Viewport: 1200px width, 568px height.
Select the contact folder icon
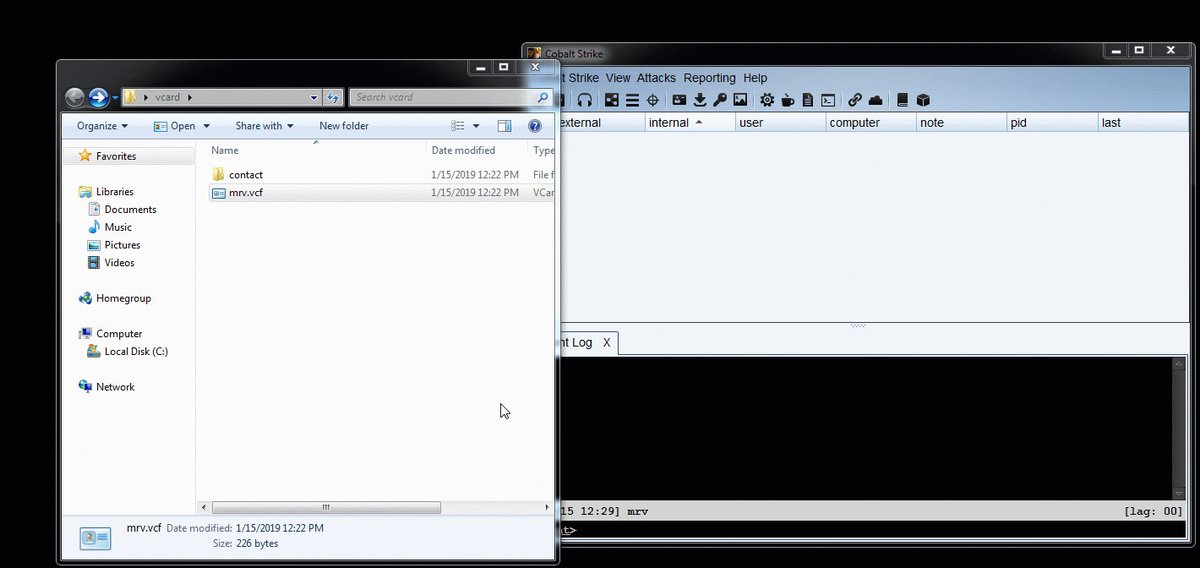(x=219, y=175)
